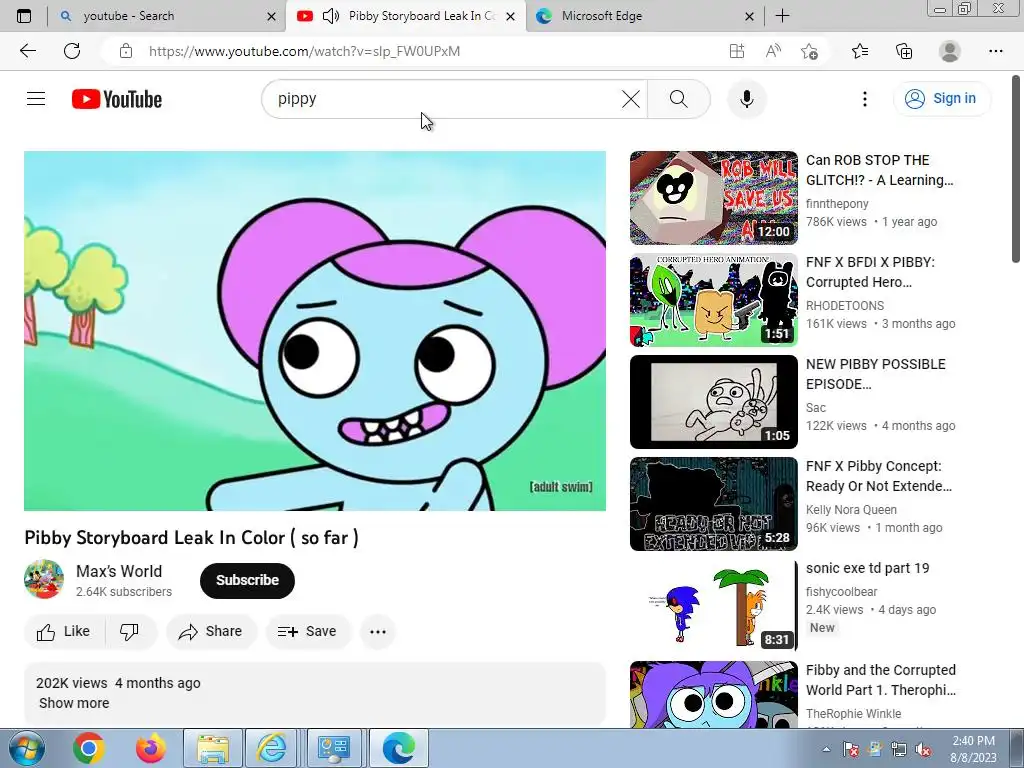Expand description with Show more
Image resolution: width=1024 pixels, height=768 pixels.
point(74,703)
